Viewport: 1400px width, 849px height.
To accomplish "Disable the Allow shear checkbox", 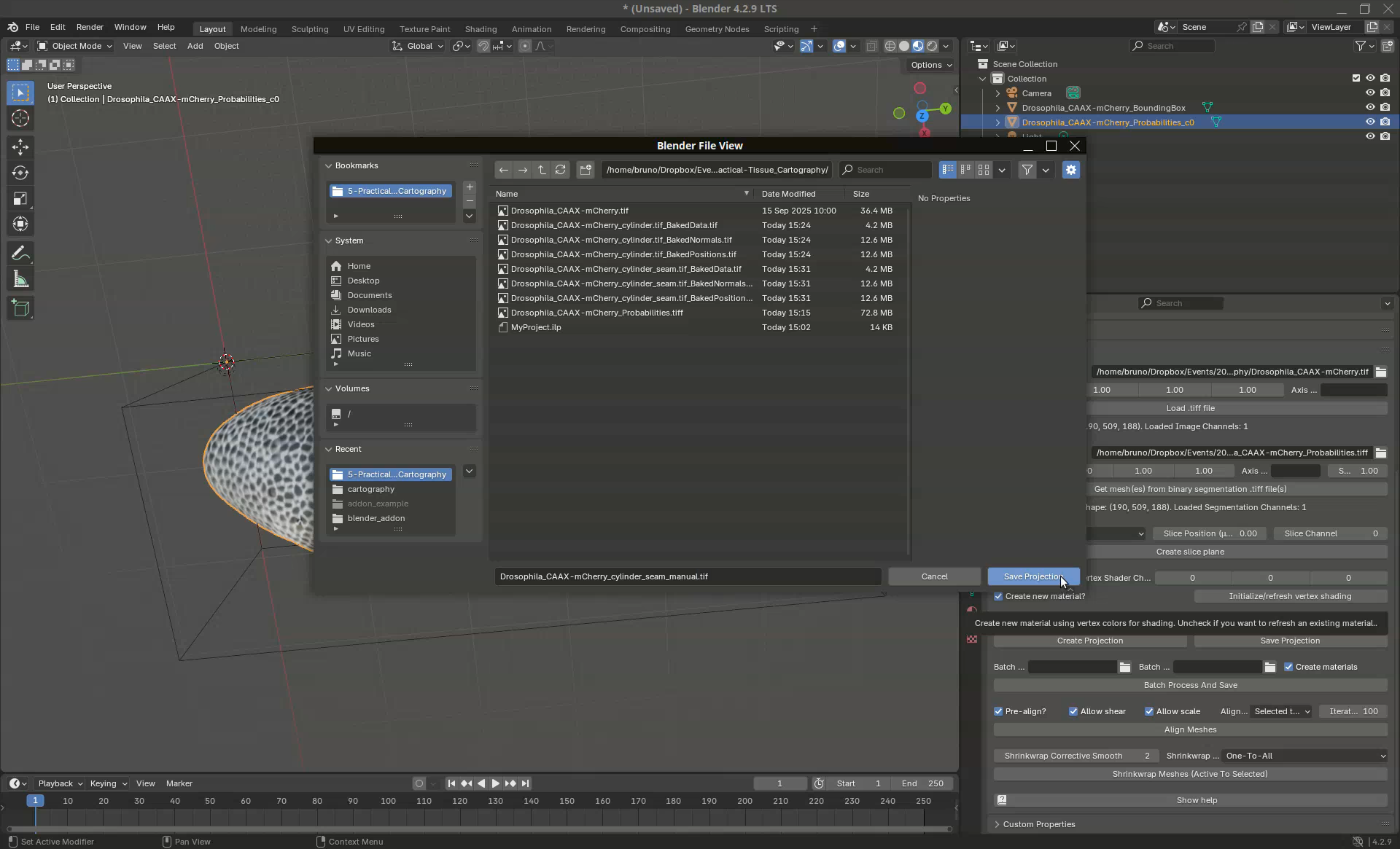I will tap(1073, 711).
